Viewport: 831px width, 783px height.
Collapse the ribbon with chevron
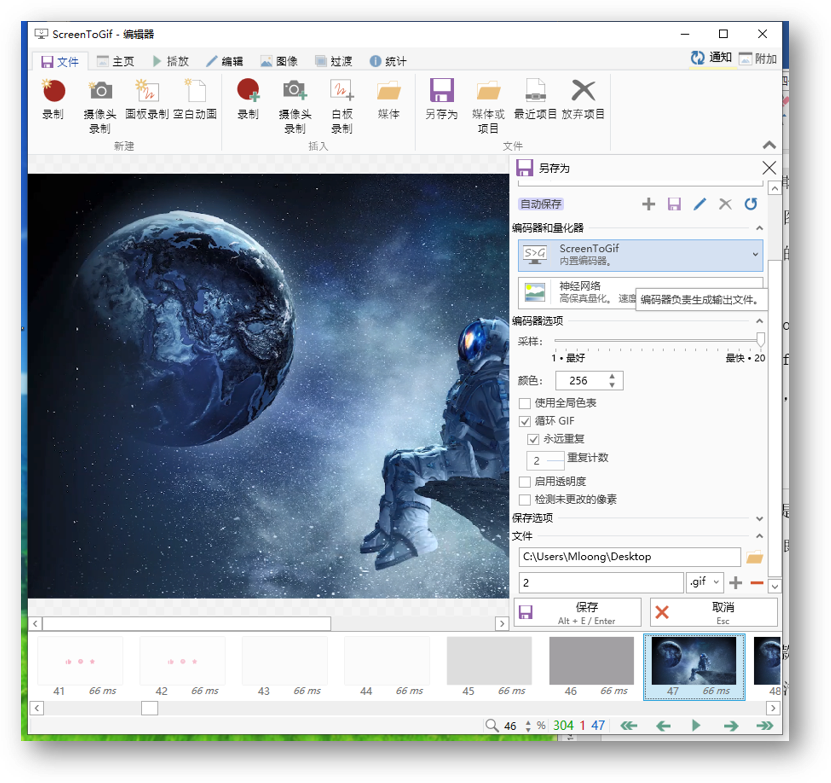(x=769, y=145)
